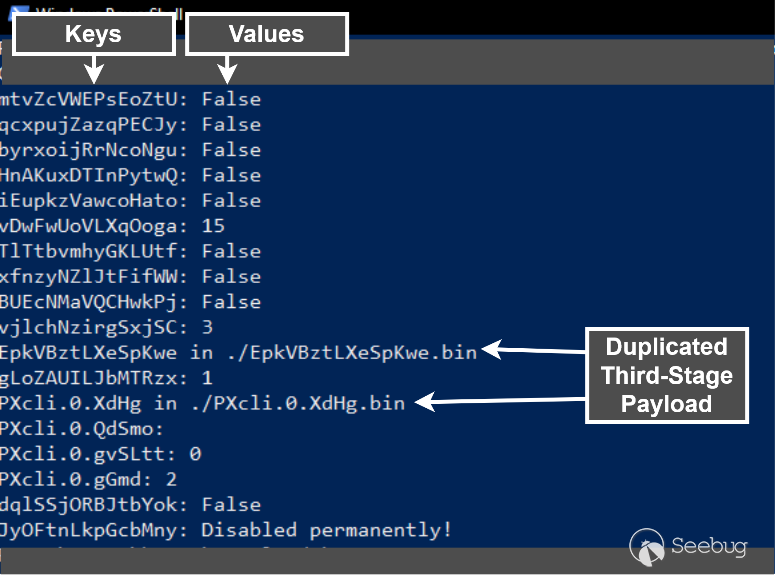This screenshot has width=776, height=575.
Task: Click the arrow pointing at EpkVBztLXeSpKwe.bin
Action: click(540, 351)
